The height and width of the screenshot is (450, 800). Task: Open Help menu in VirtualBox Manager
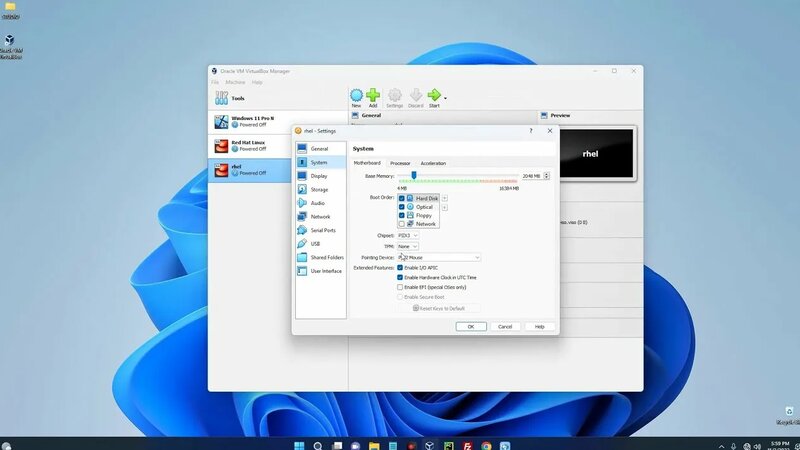click(257, 82)
